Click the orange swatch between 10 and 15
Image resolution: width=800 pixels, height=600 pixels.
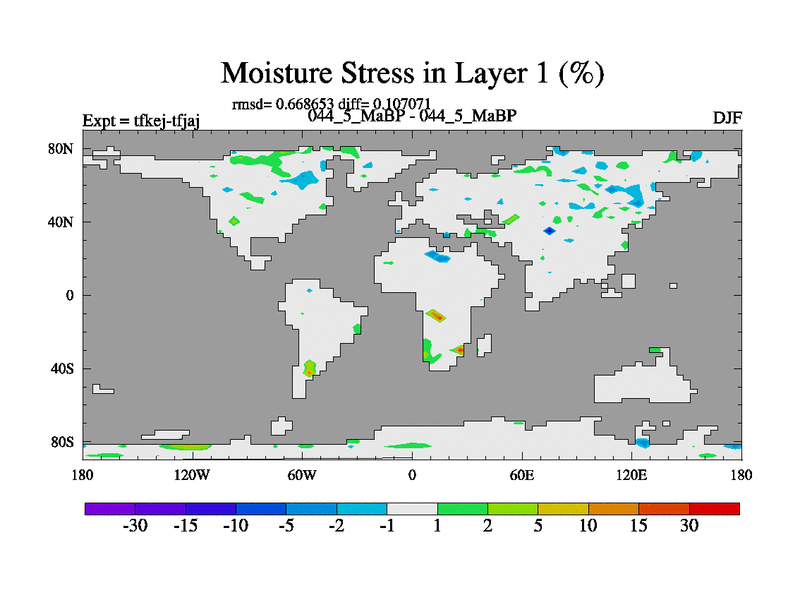(x=614, y=509)
